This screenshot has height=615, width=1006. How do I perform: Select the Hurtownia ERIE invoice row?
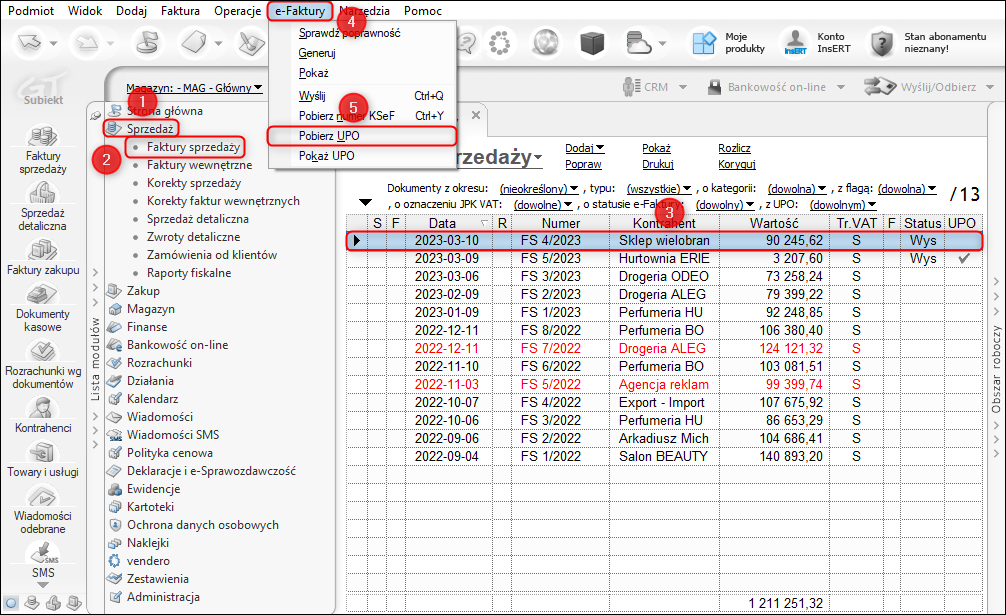coord(664,258)
